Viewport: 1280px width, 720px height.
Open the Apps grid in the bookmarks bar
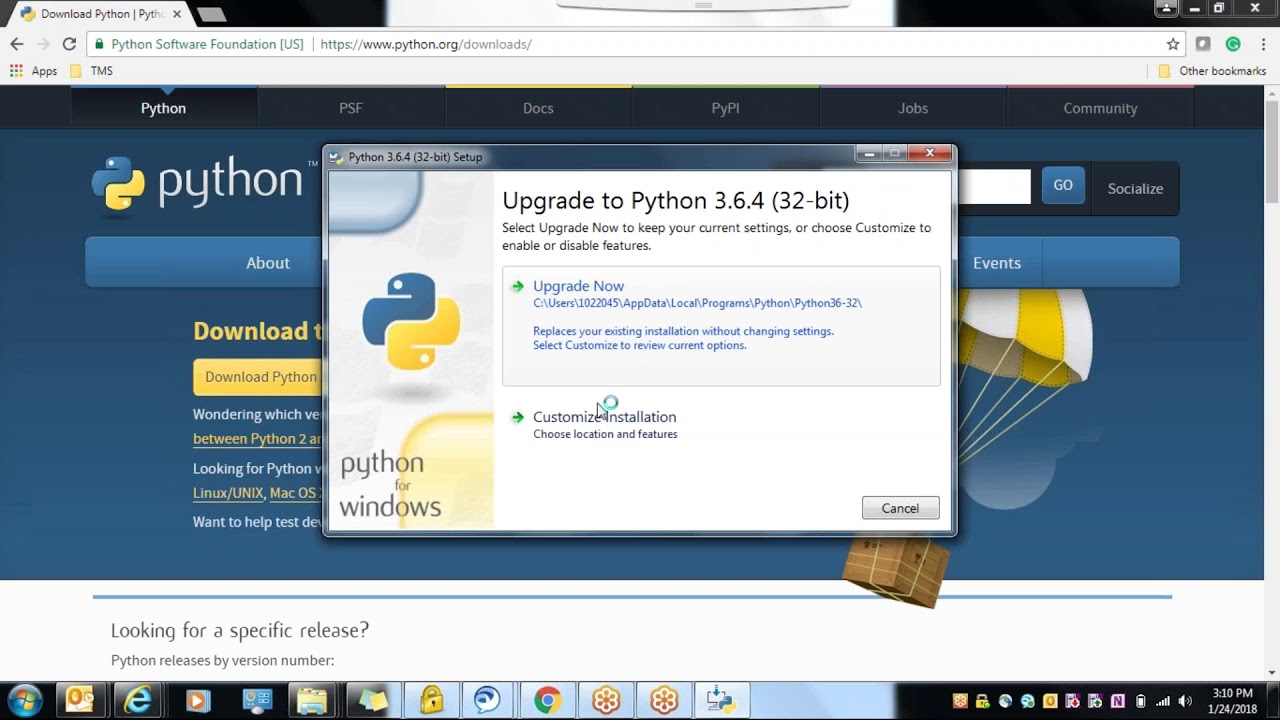(33, 71)
